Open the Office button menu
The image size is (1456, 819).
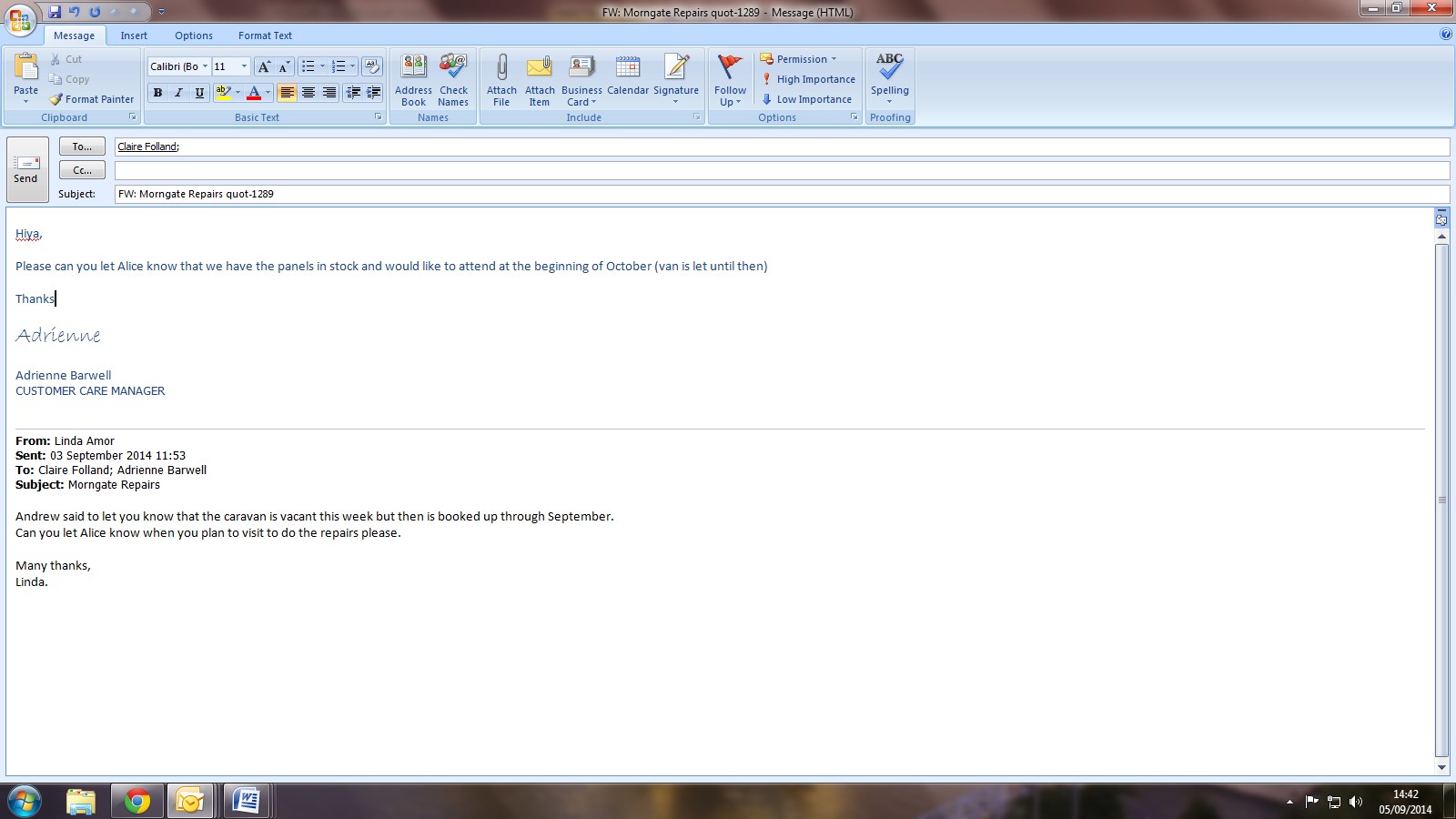pyautogui.click(x=20, y=18)
